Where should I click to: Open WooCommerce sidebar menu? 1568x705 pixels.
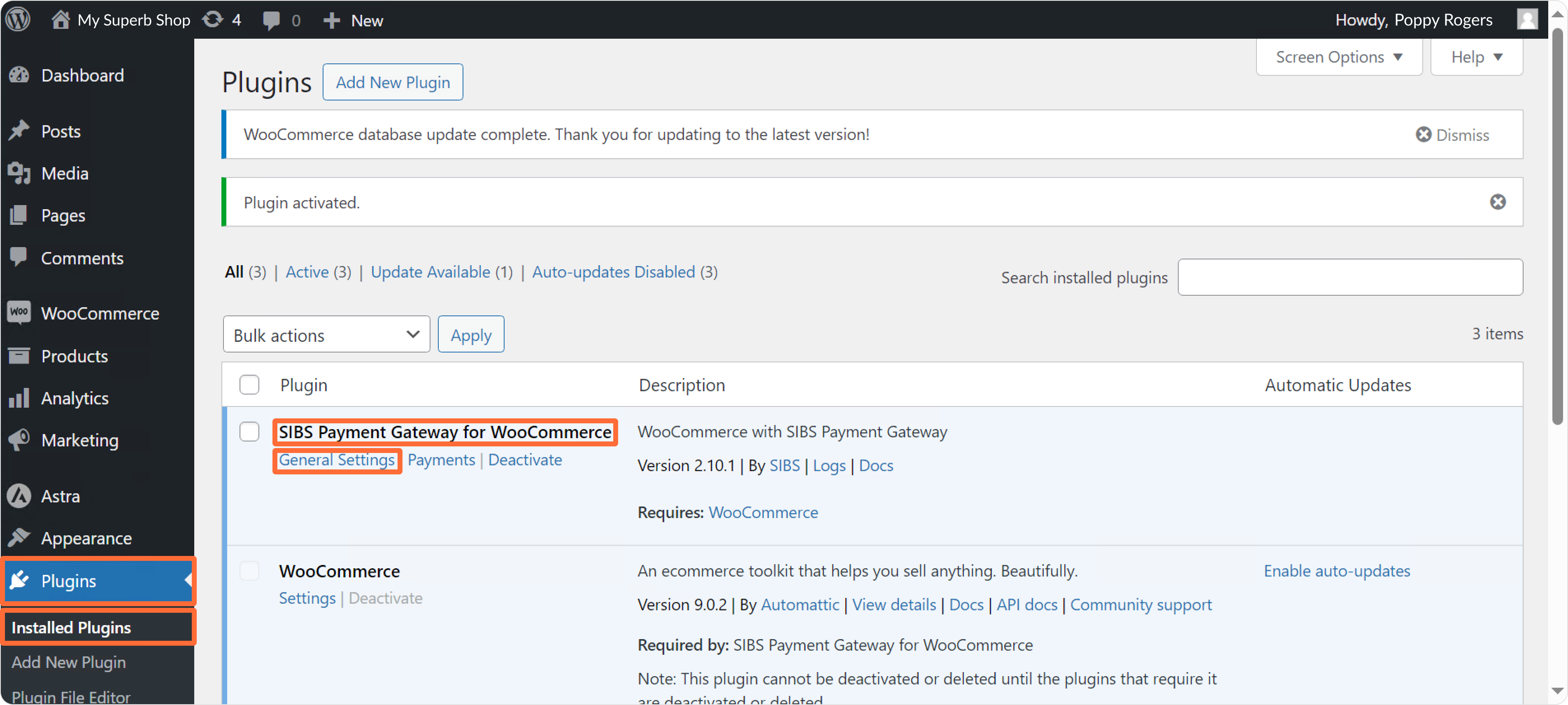click(x=100, y=313)
